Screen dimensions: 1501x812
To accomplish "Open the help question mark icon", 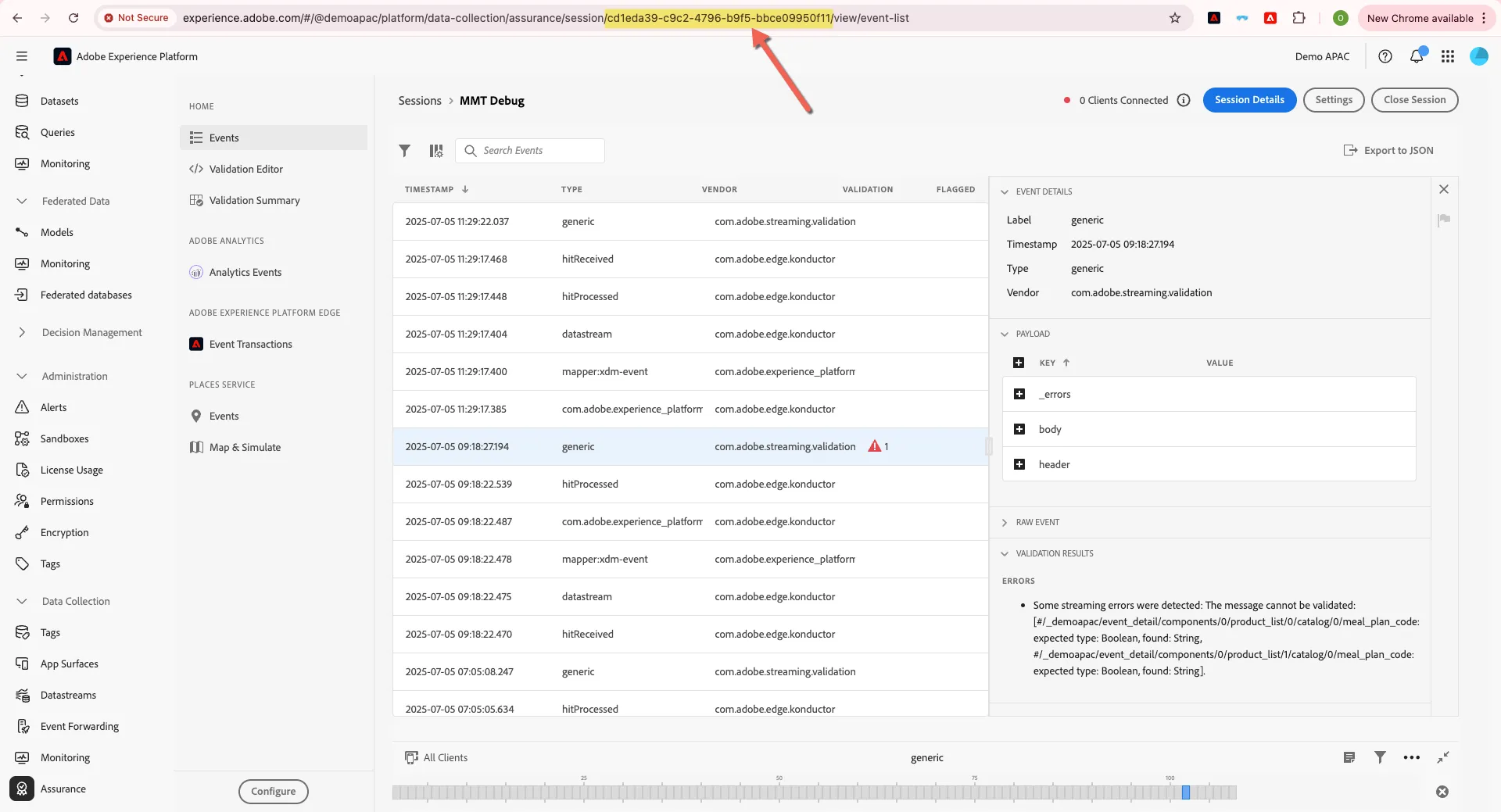I will tap(1385, 56).
